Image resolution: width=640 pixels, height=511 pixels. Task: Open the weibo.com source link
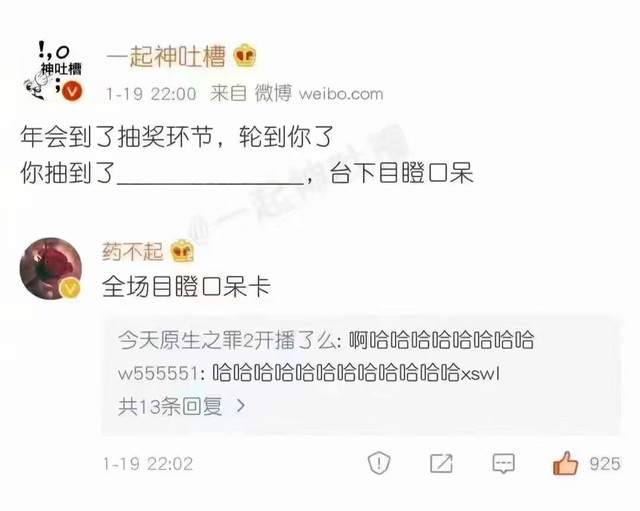pyautogui.click(x=341, y=94)
